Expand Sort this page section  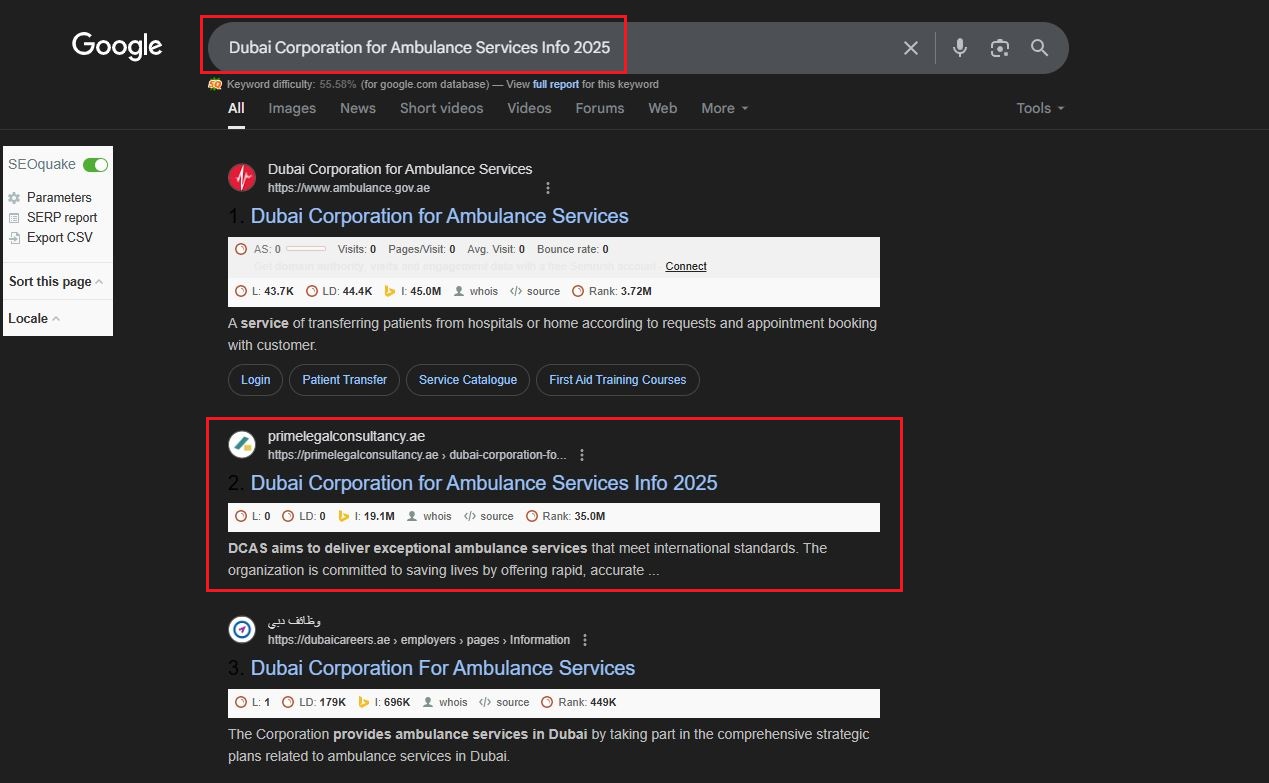[56, 282]
